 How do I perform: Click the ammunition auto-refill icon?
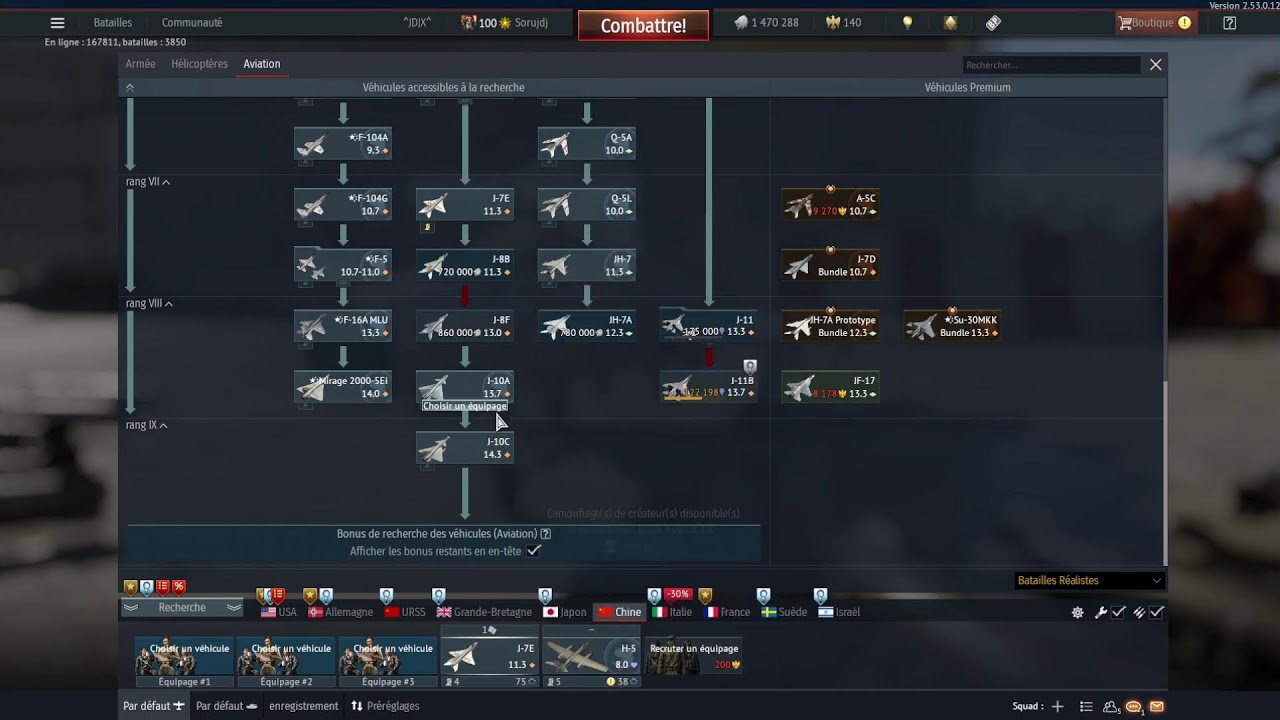pos(1139,612)
